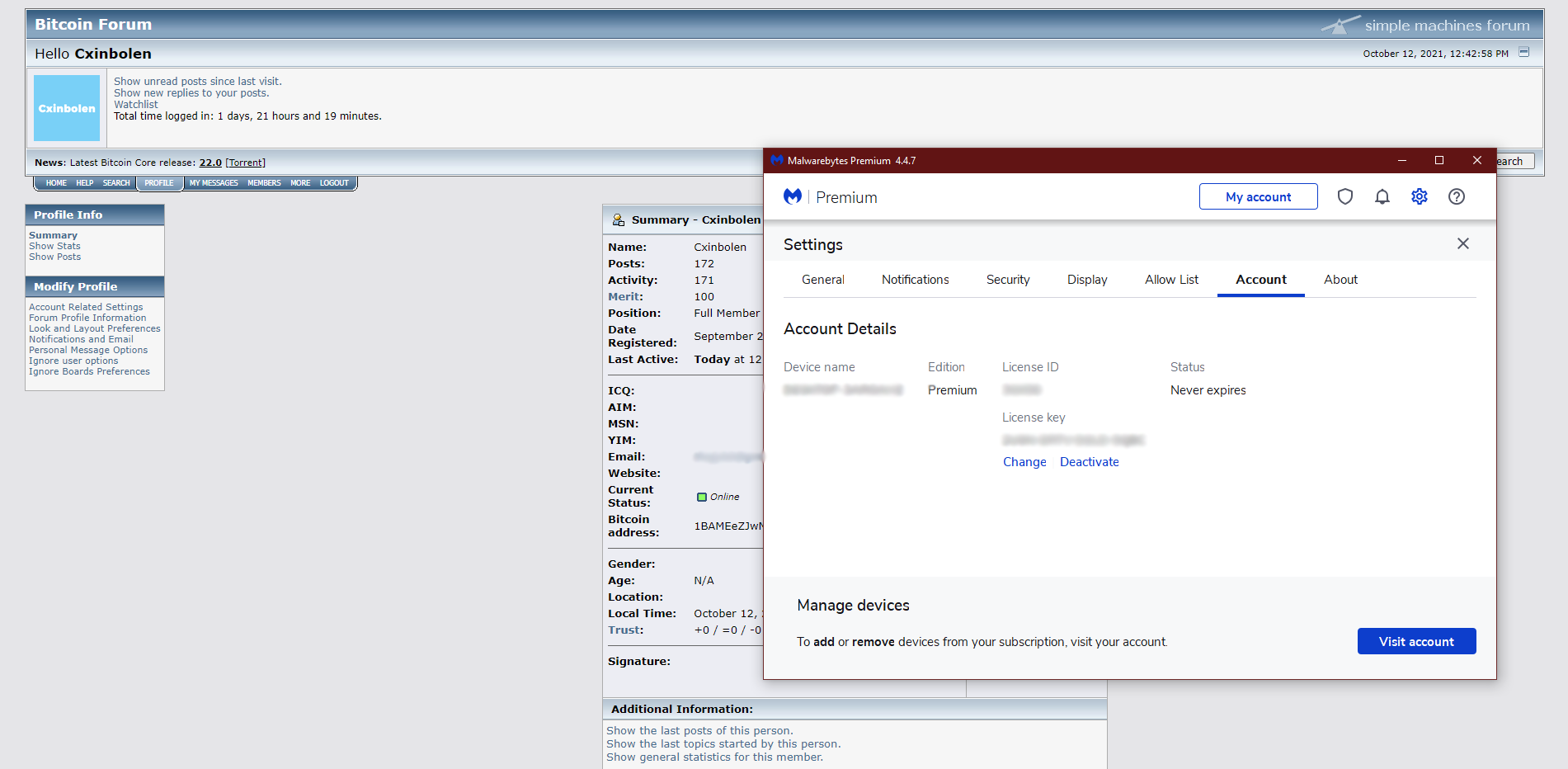The image size is (1568, 769).
Task: Open Notifications and Email settings
Action: pyautogui.click(x=81, y=339)
